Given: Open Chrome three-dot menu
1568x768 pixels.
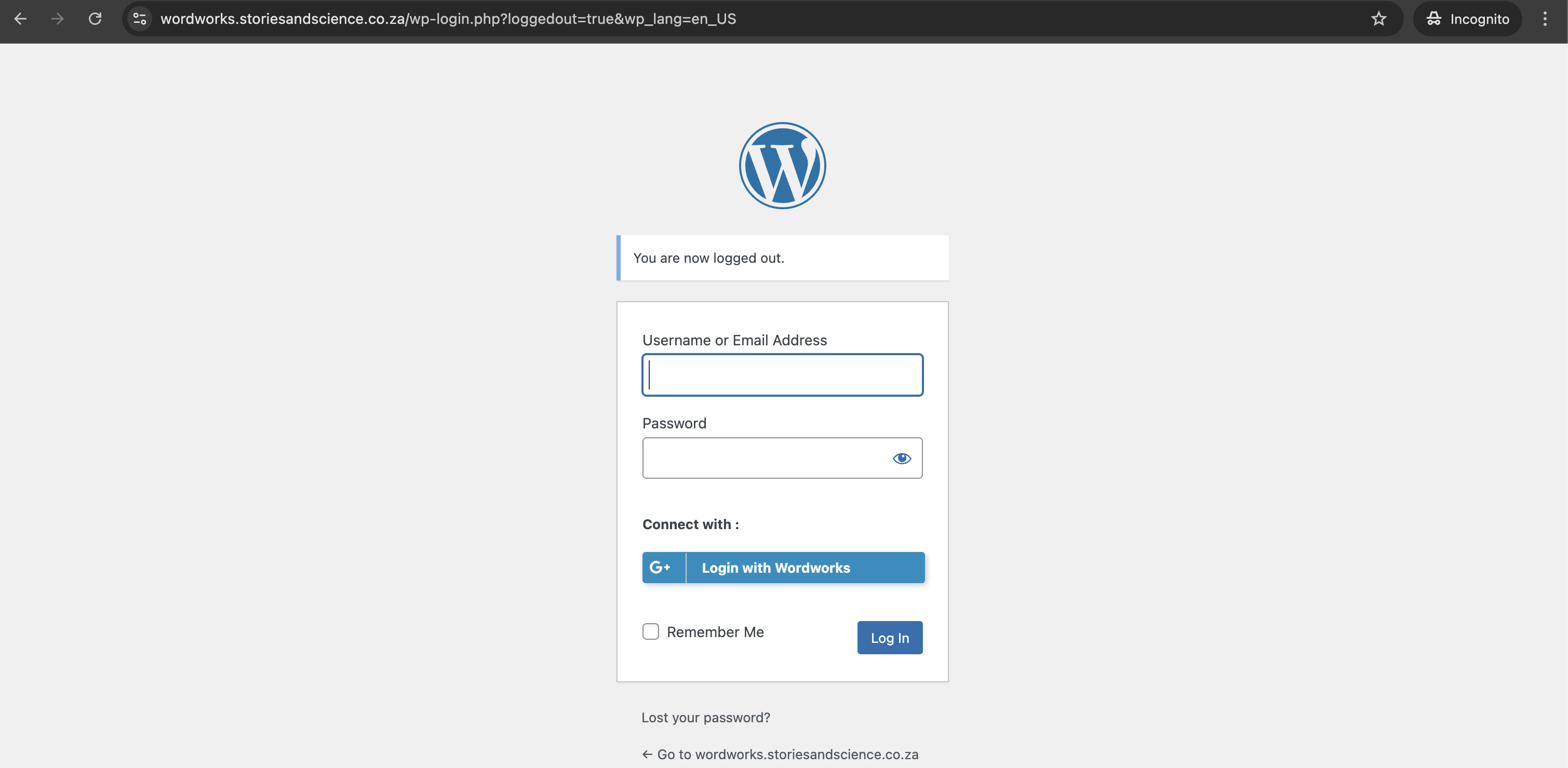Looking at the screenshot, I should pyautogui.click(x=1544, y=19).
